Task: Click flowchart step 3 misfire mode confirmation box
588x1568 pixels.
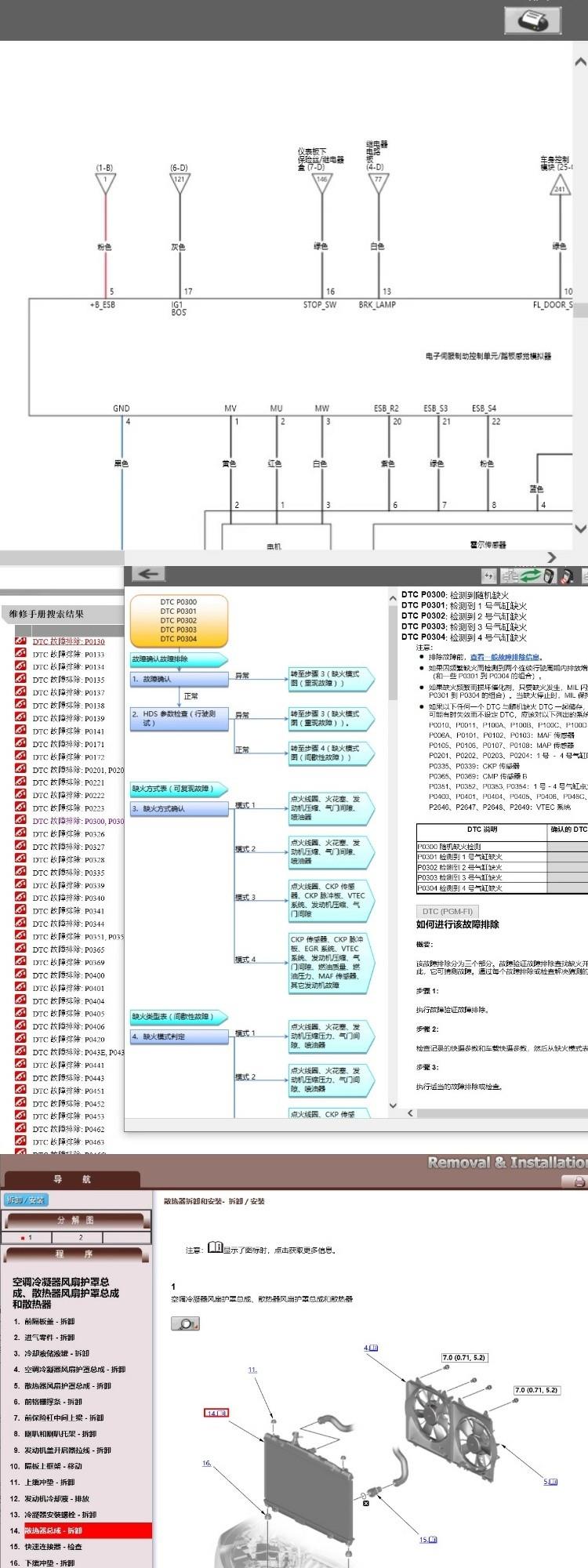Action: tap(180, 808)
